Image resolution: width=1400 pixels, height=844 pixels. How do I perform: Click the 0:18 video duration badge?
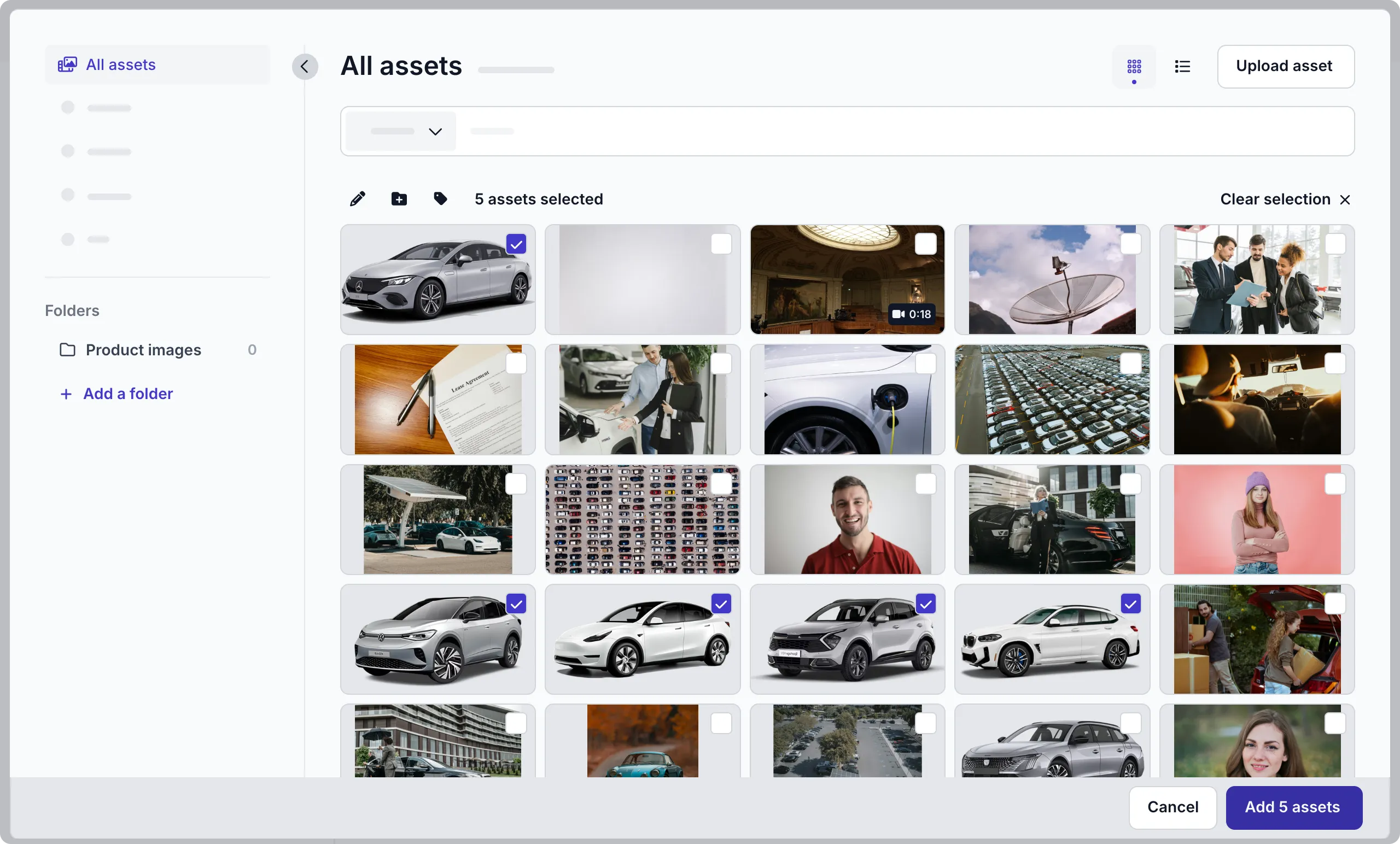pos(911,314)
